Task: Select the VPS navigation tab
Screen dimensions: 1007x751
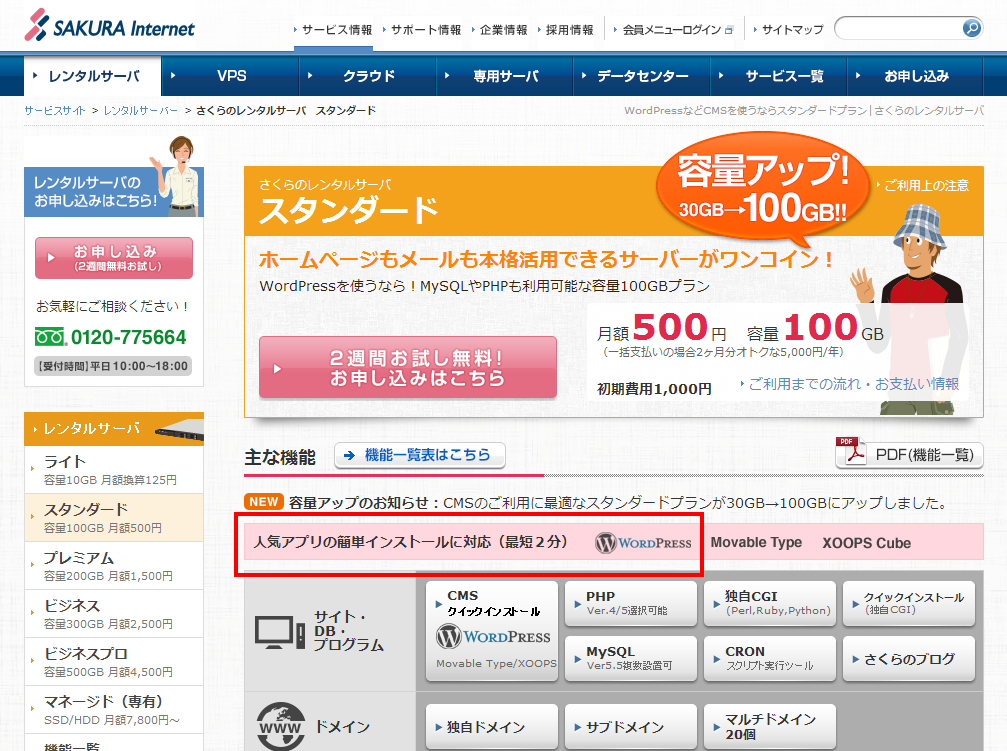Action: [x=231, y=76]
